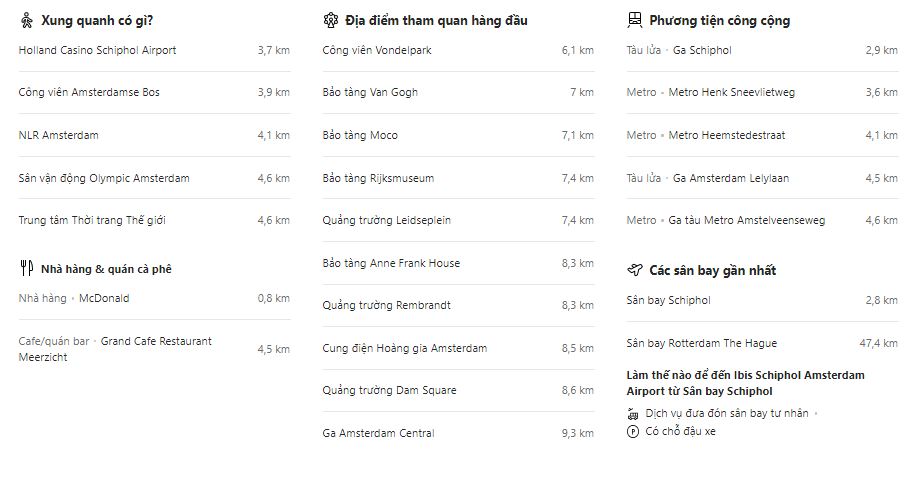Click Bảo tàng Anne Frank House

[x=391, y=263]
